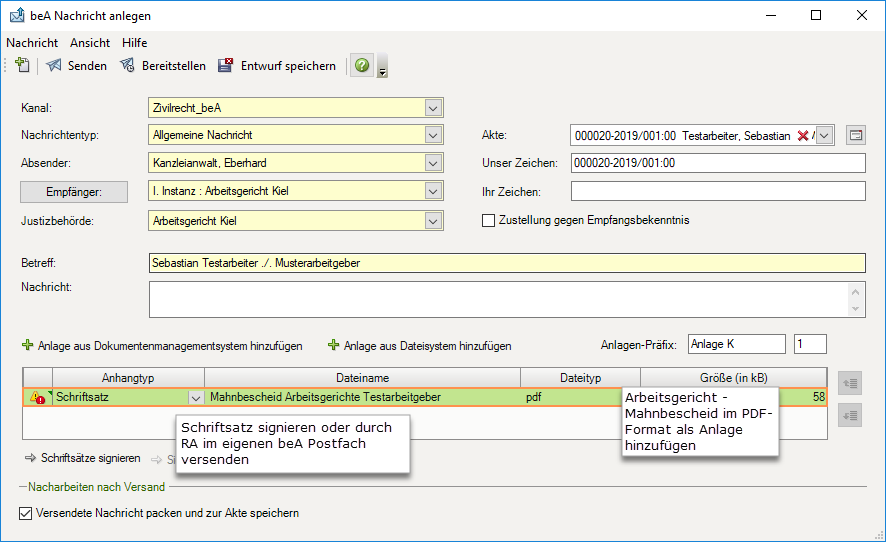Enable Zustellung gegen Empfangsbekenntnis checkbox
This screenshot has height=542, width=886.
pyautogui.click(x=489, y=220)
